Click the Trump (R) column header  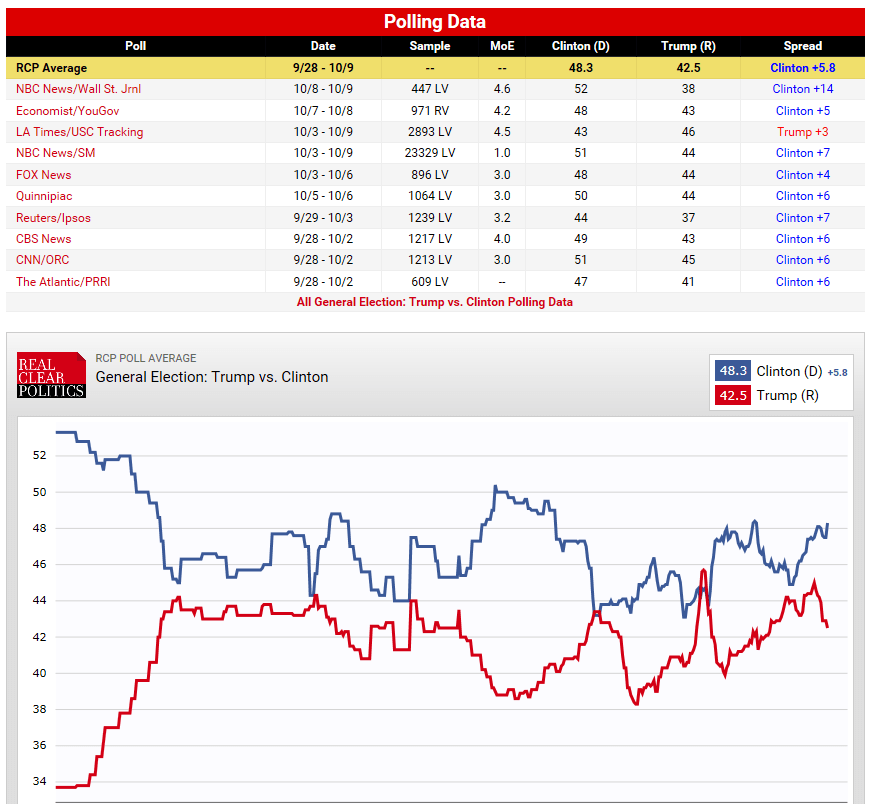click(688, 46)
